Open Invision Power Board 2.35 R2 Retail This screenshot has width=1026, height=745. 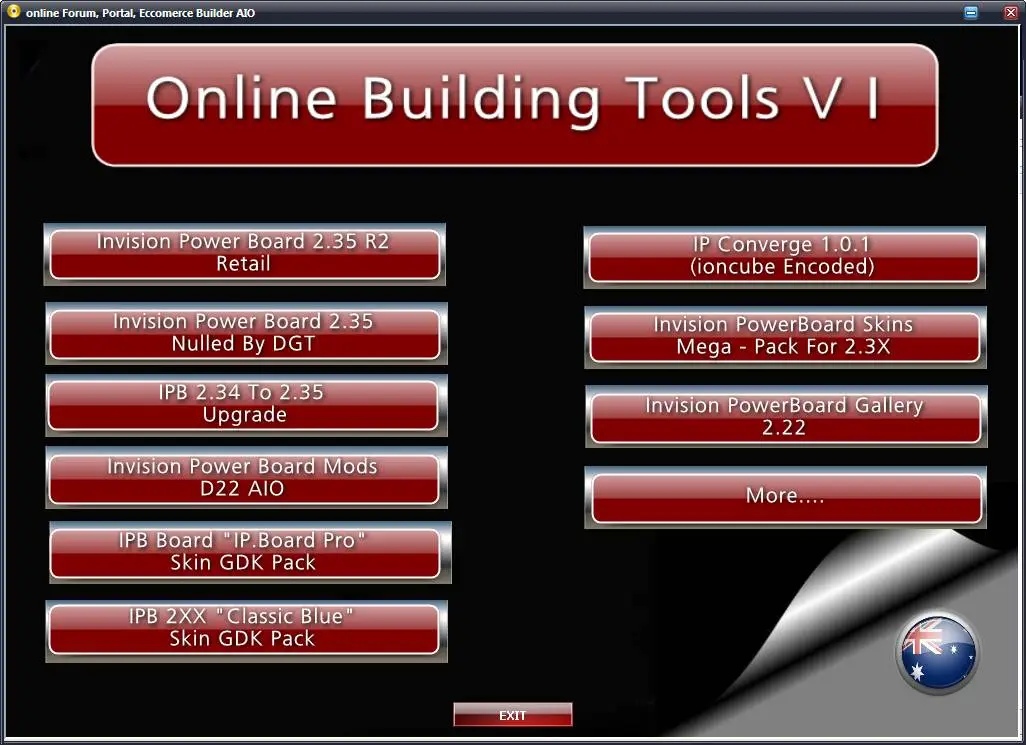(x=245, y=254)
